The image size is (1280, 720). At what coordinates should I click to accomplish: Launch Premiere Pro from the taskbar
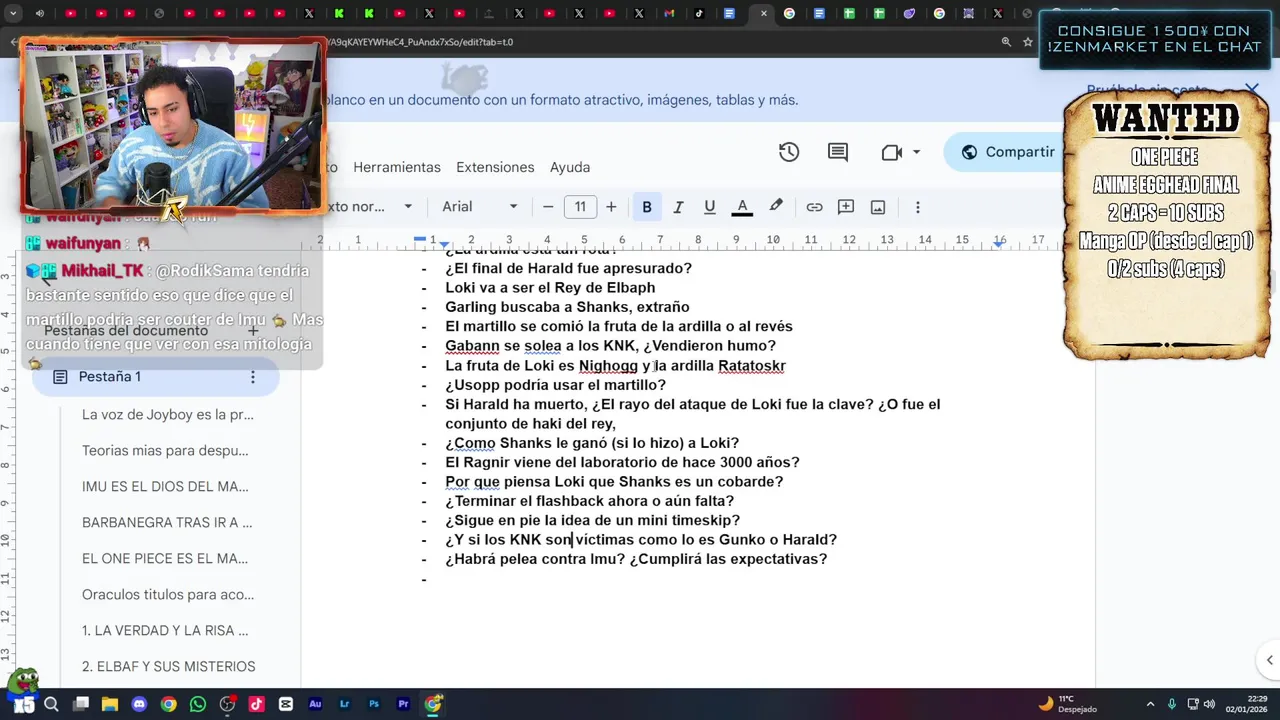point(403,704)
